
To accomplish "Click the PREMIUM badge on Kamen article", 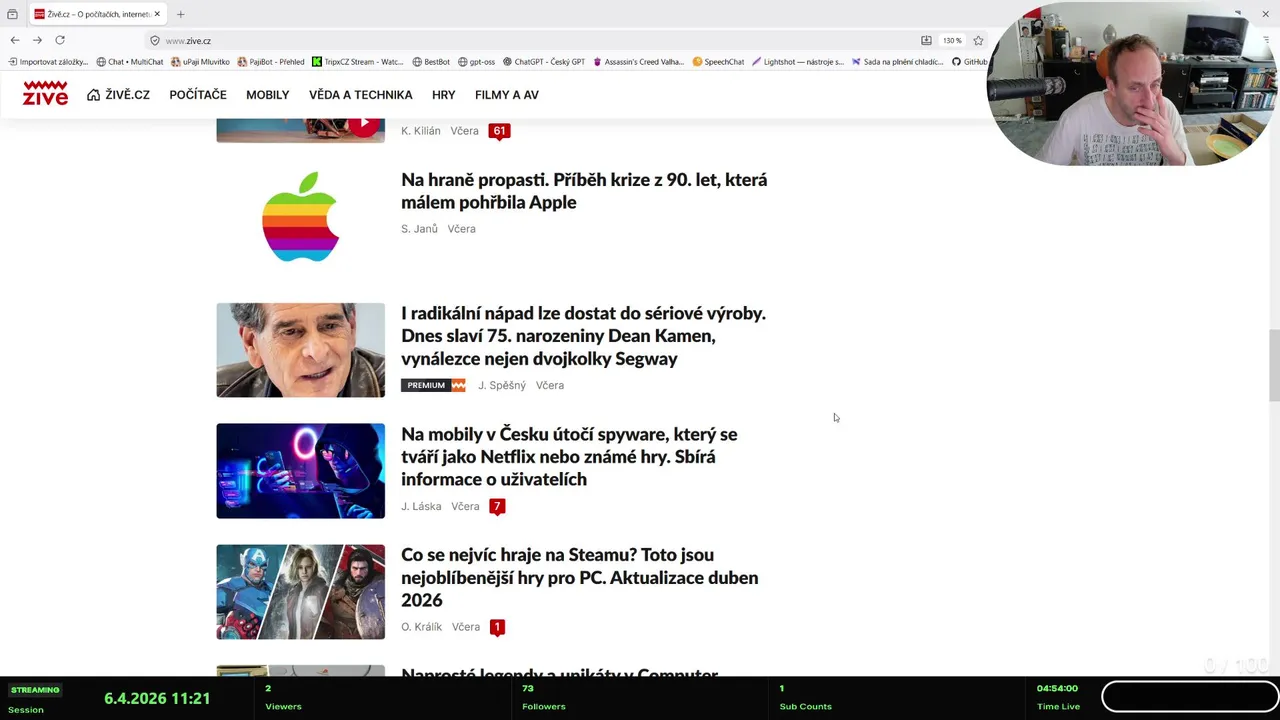I will [x=433, y=385].
